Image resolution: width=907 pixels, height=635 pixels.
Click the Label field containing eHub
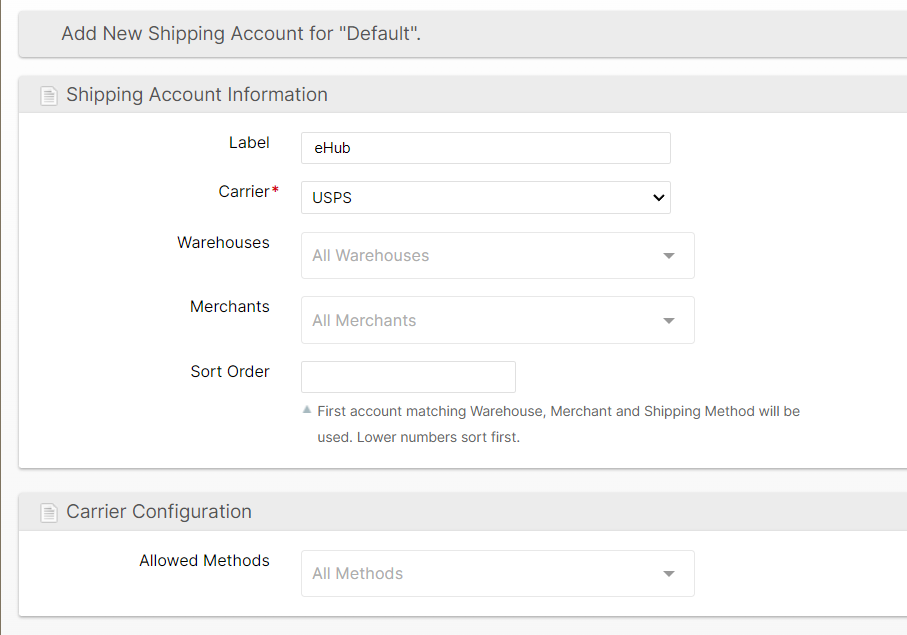click(x=485, y=148)
